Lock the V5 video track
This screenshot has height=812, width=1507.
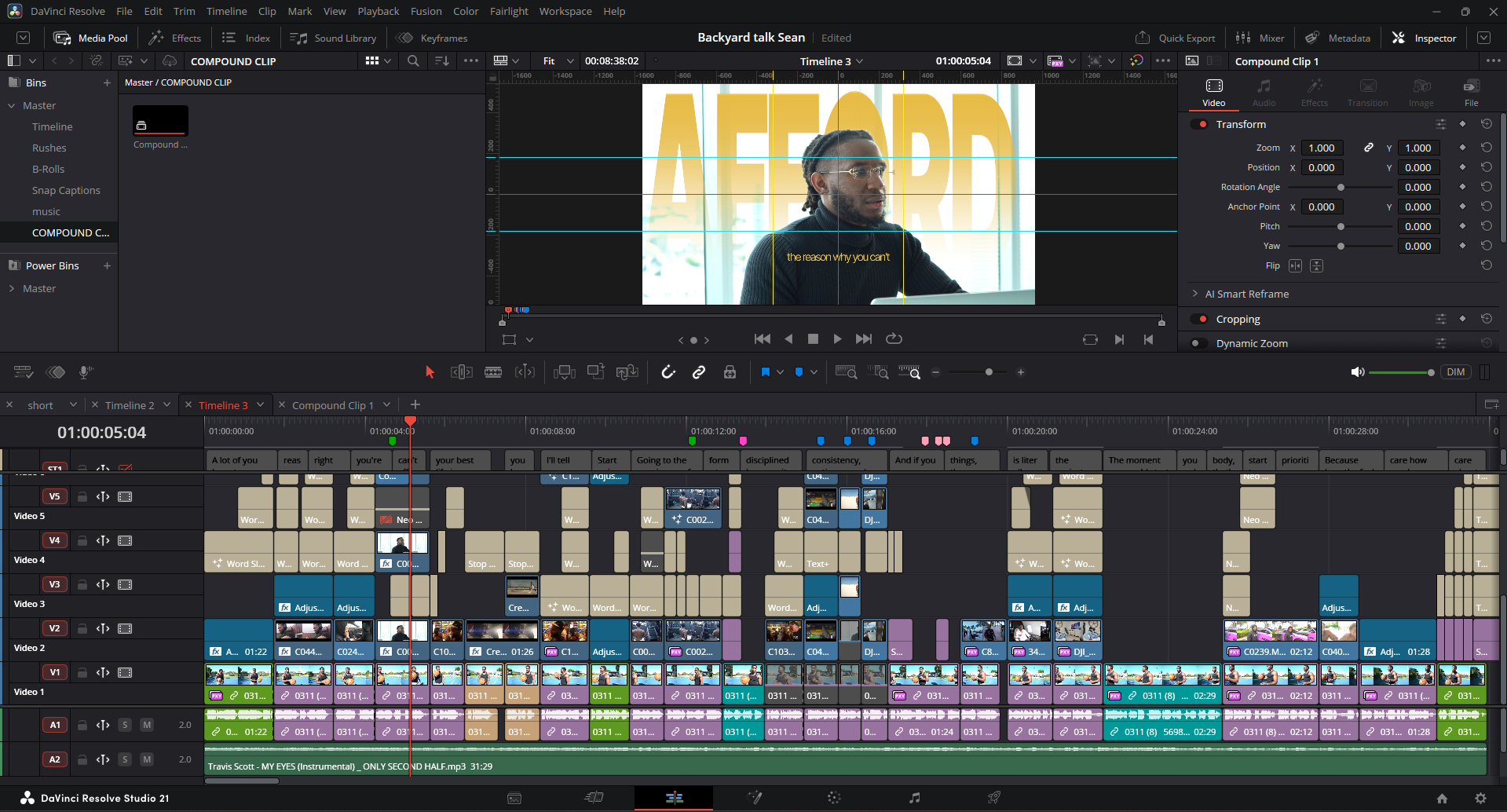(82, 496)
